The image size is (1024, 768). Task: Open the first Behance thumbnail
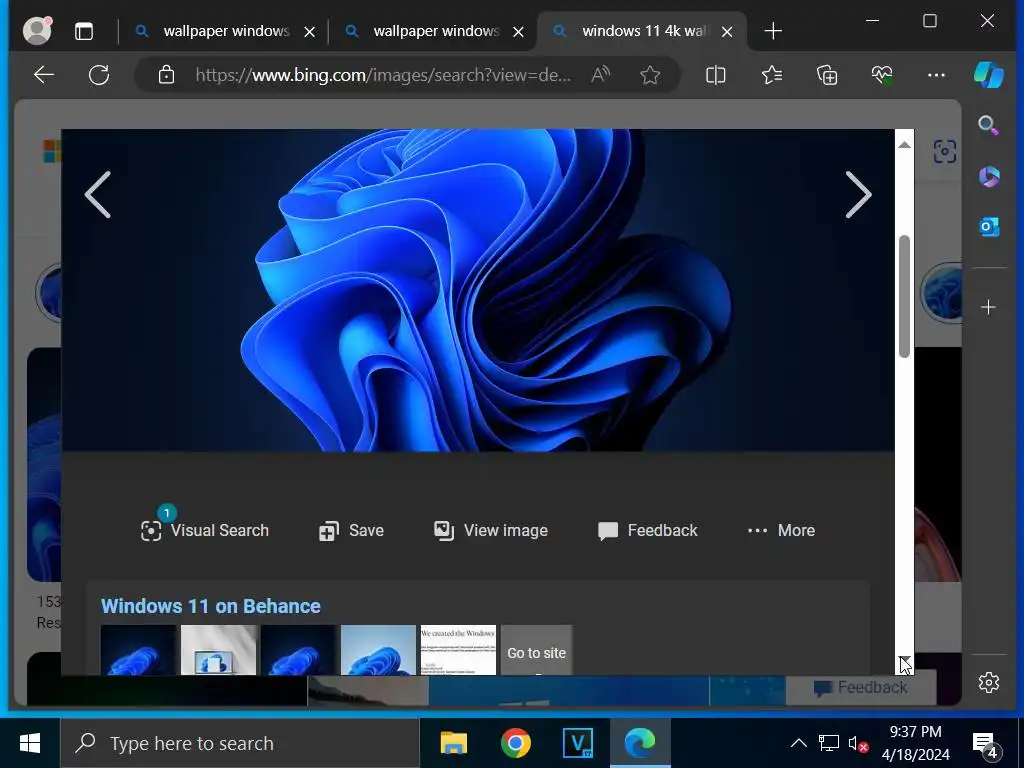point(138,650)
